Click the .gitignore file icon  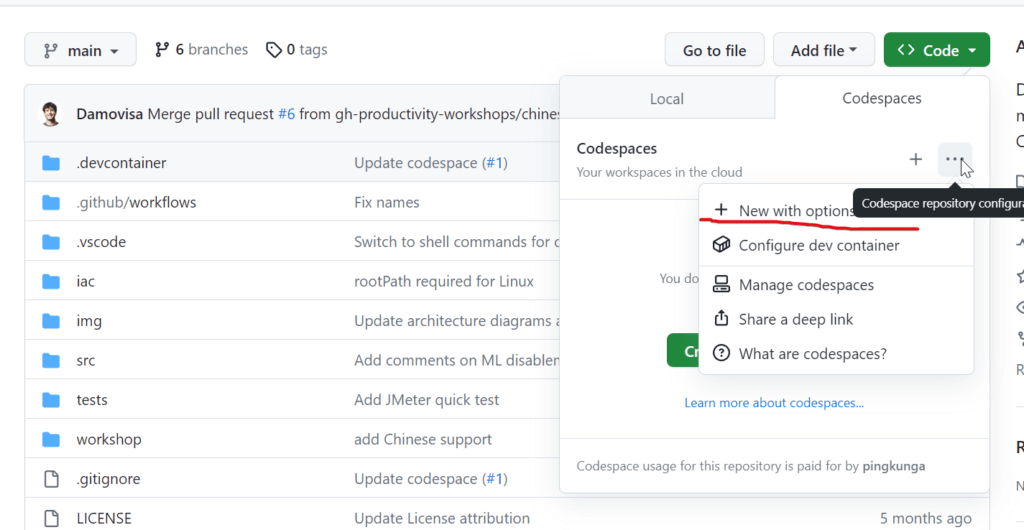tap(51, 479)
